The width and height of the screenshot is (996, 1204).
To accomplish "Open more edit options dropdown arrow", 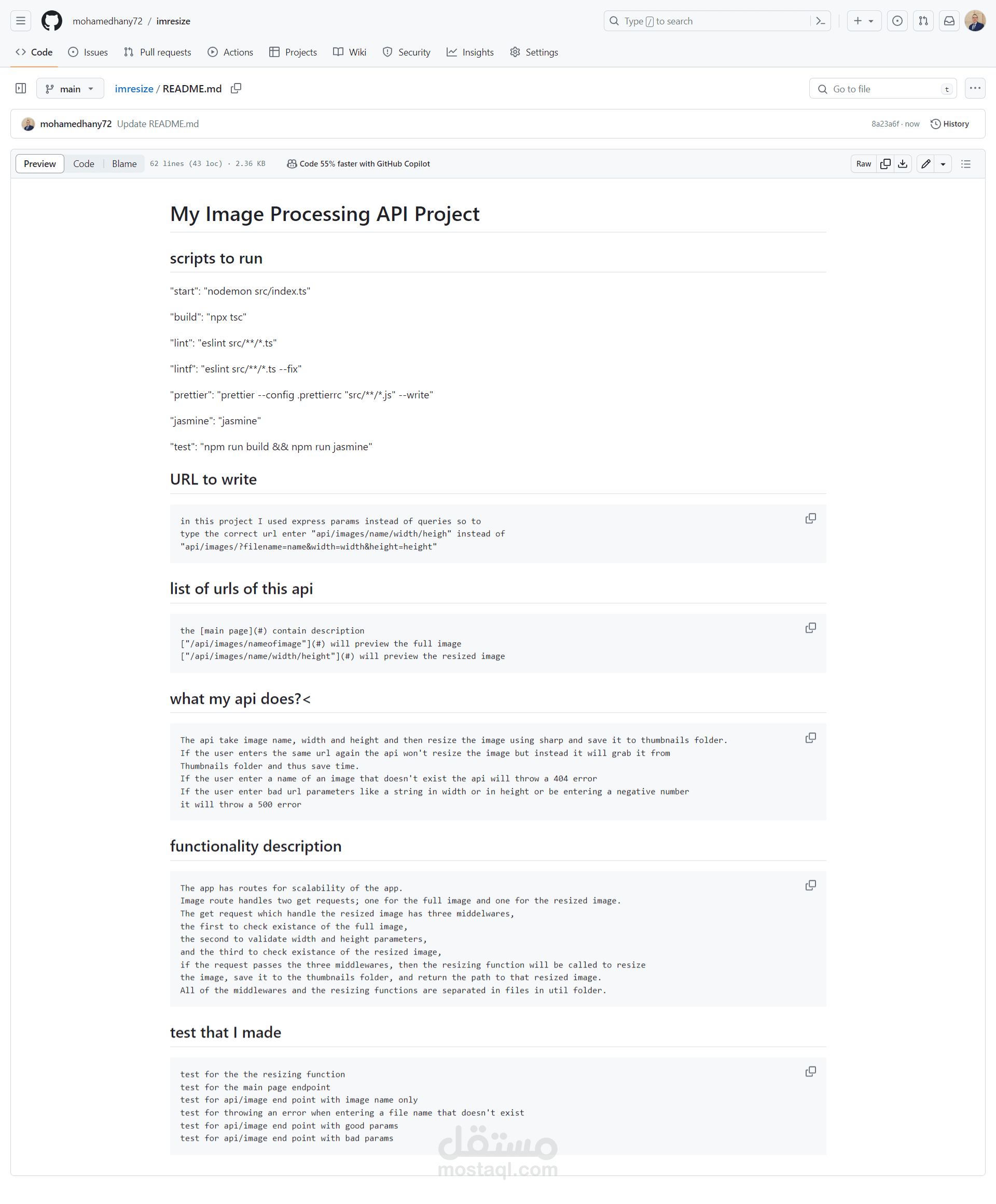I will click(943, 164).
